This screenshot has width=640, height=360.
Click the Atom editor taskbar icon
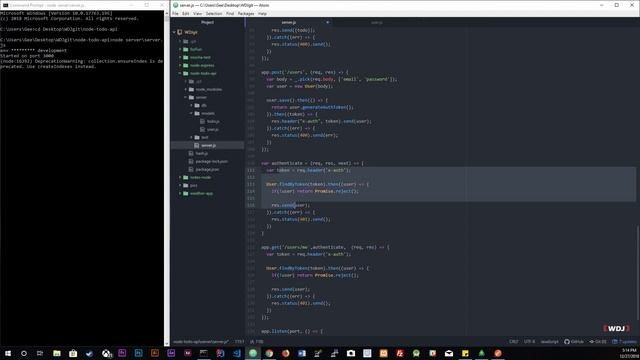(253, 353)
